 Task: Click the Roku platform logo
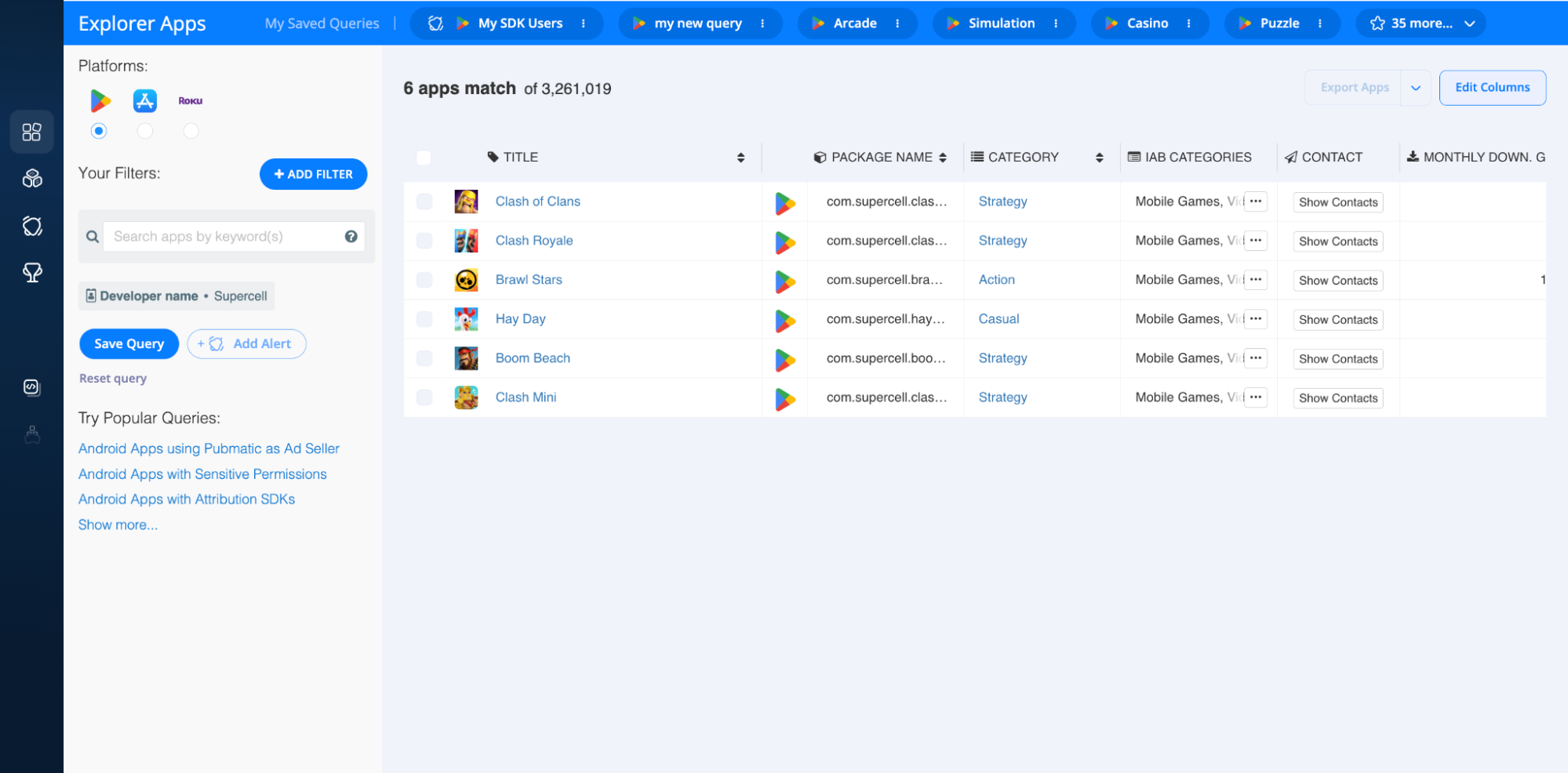(191, 100)
